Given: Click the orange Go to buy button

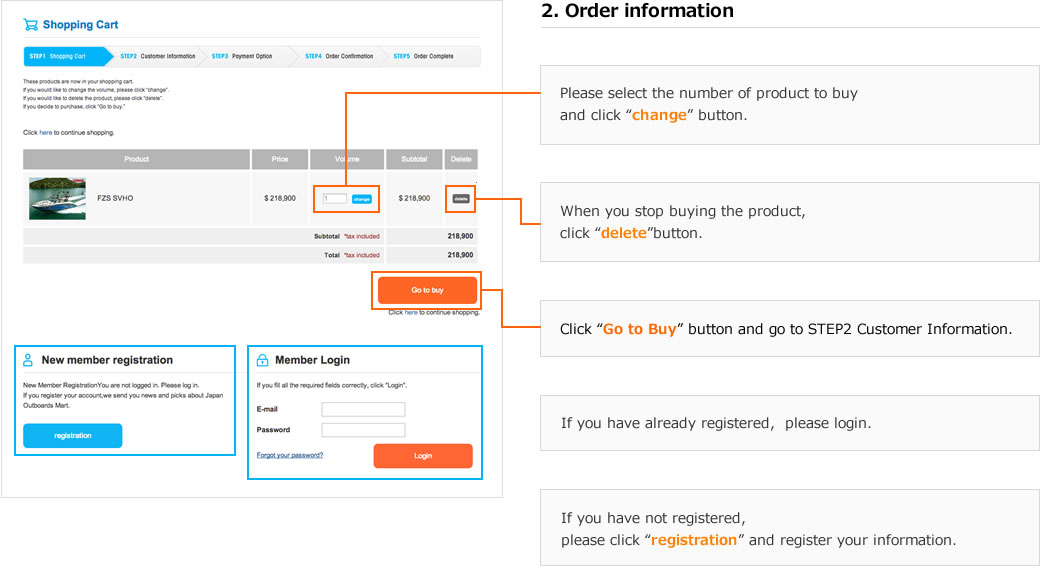Looking at the screenshot, I should click(x=427, y=290).
